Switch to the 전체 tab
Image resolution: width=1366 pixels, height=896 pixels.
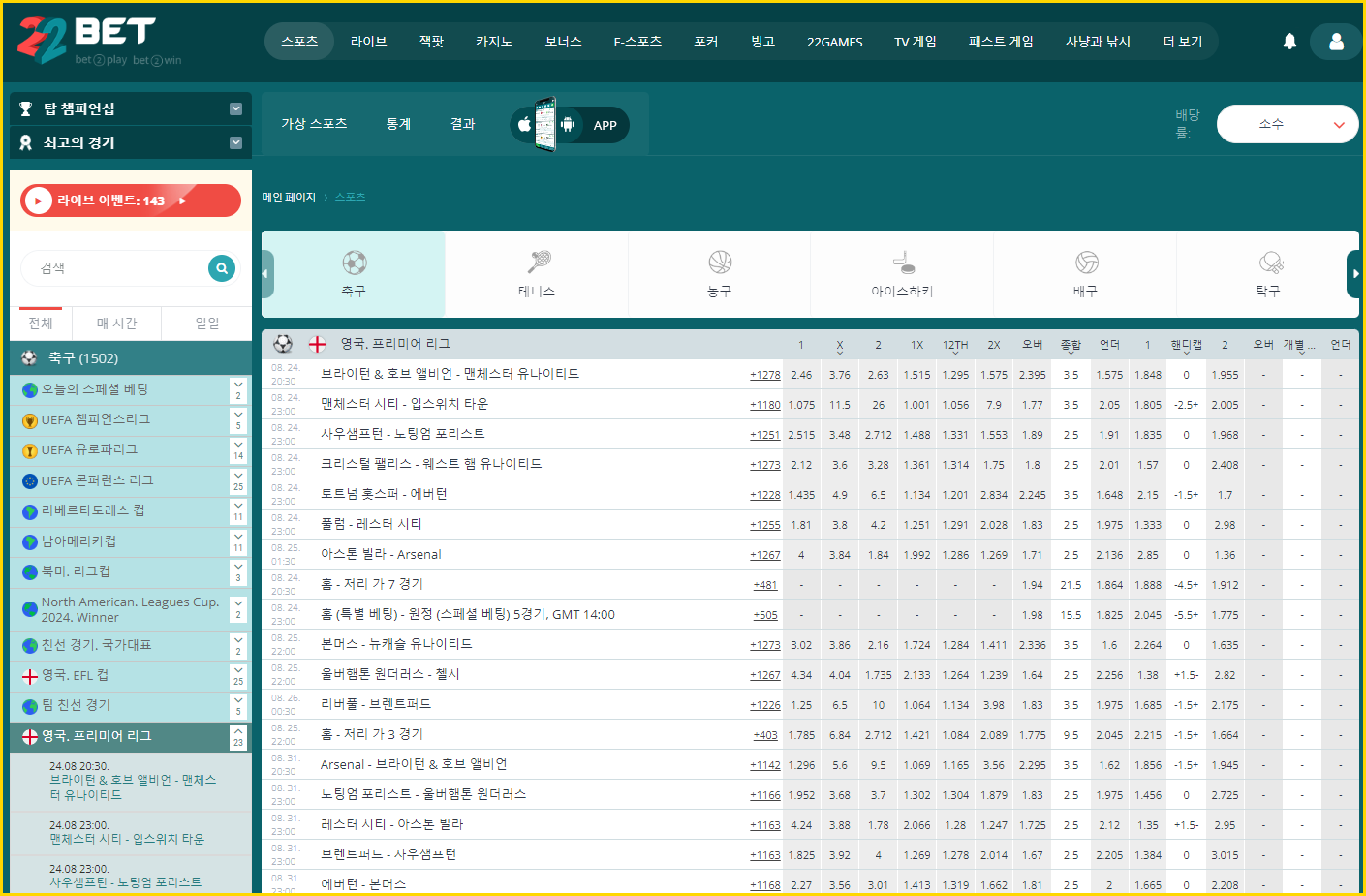40,323
